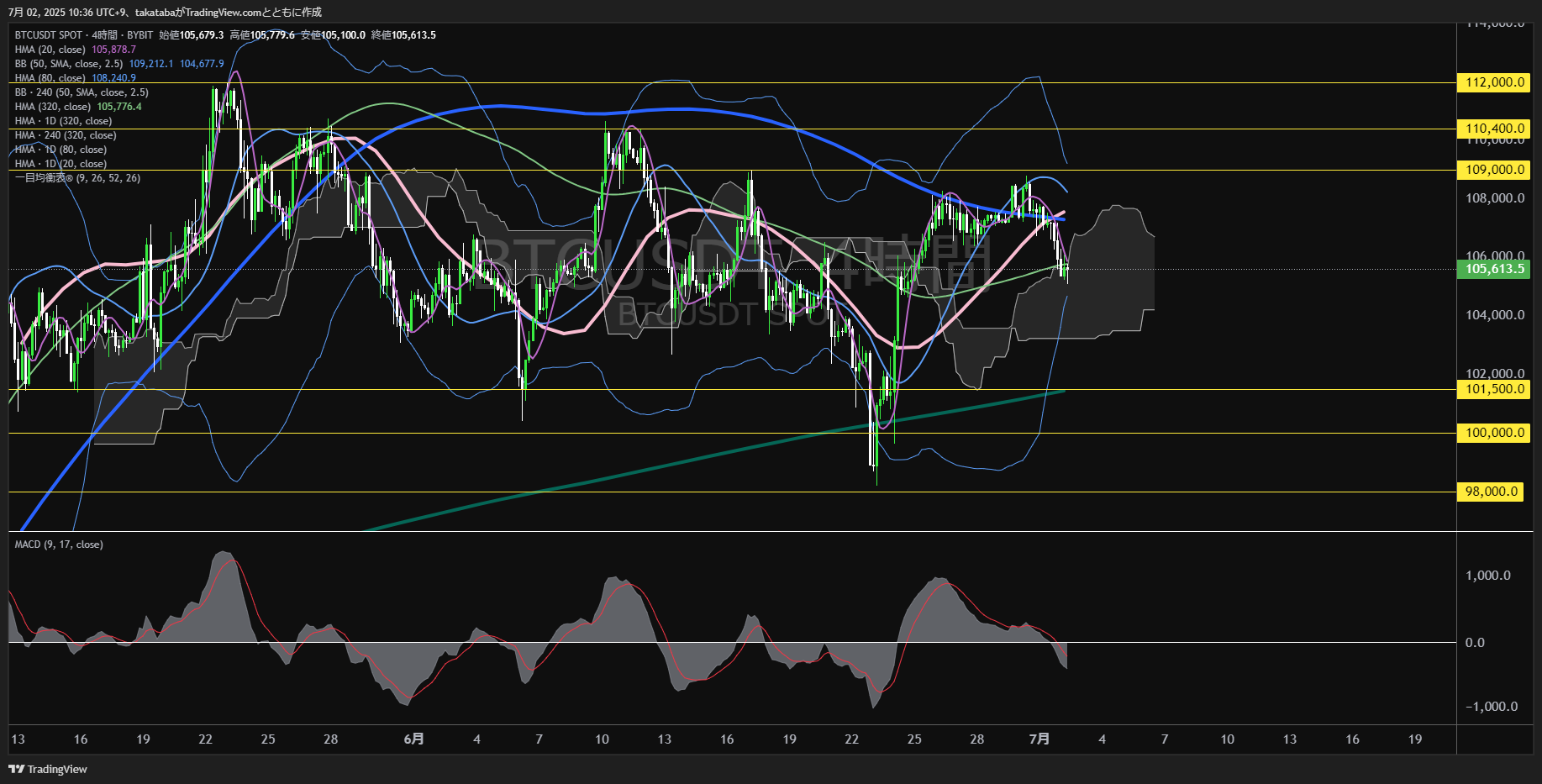Click the 109,212.1 upper band value
Image resolution: width=1542 pixels, height=784 pixels.
click(x=151, y=64)
